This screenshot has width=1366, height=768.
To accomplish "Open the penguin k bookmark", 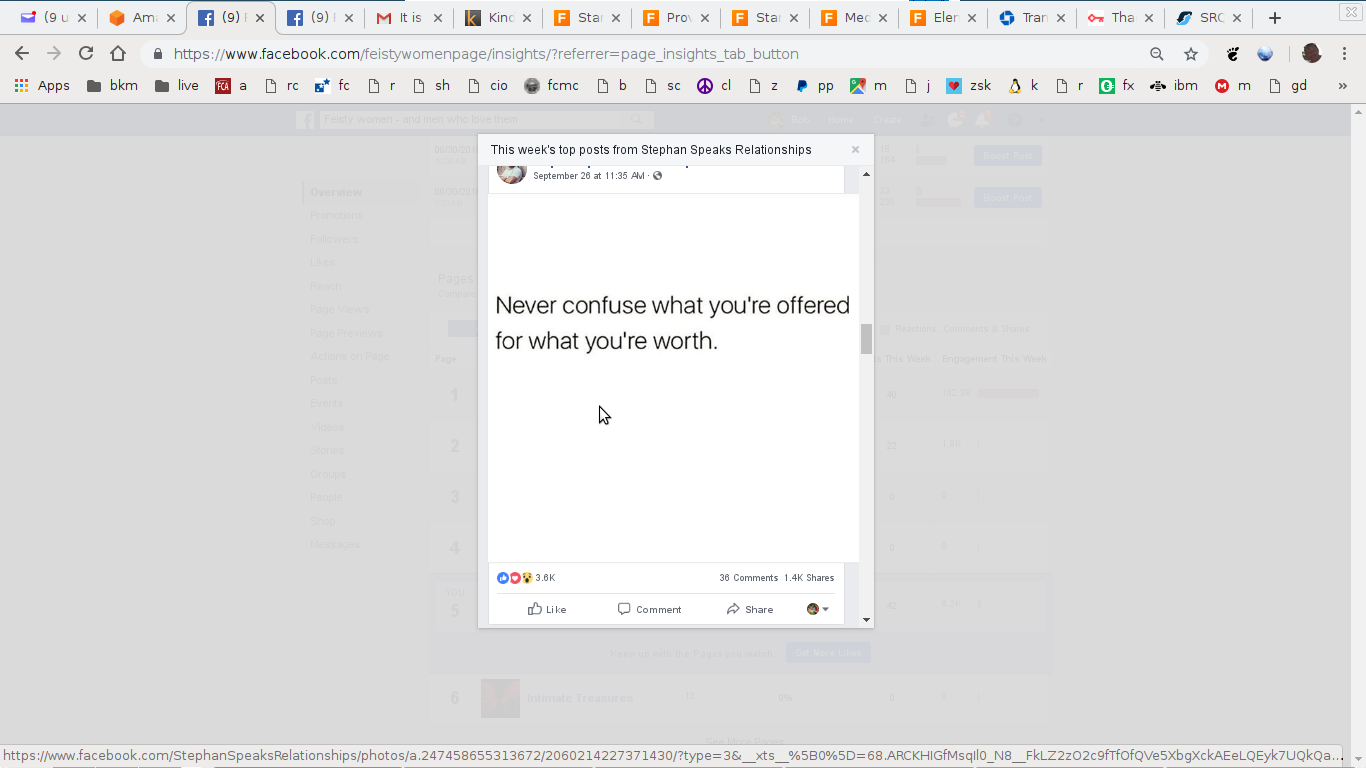I will click(x=1023, y=86).
